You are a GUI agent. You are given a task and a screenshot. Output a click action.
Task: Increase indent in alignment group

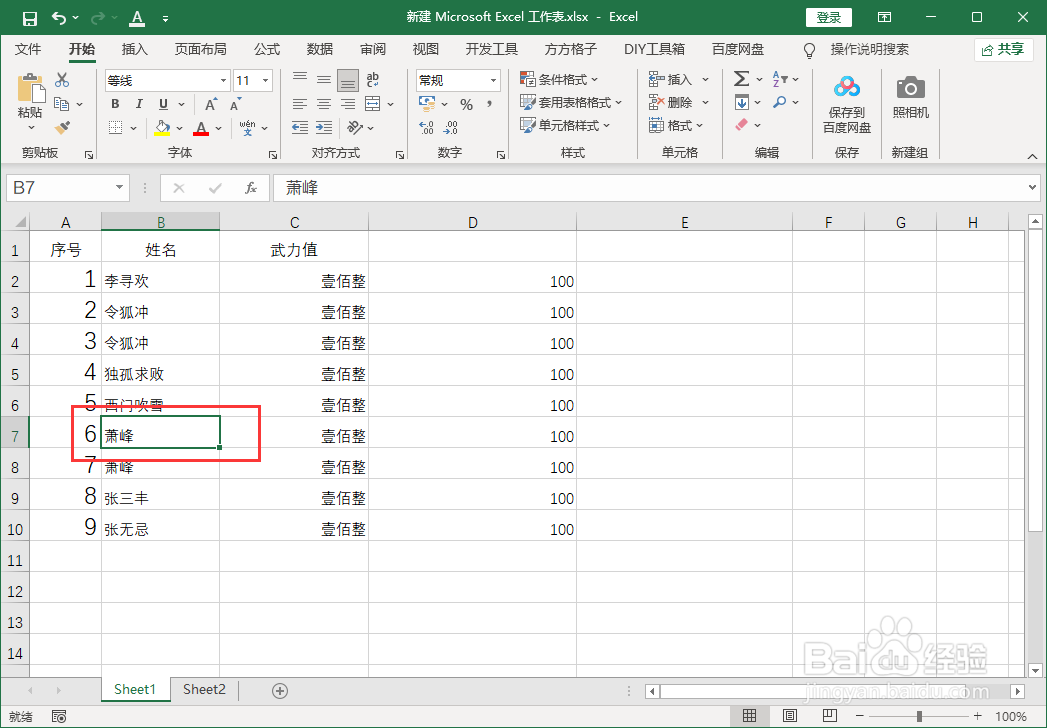(324, 127)
